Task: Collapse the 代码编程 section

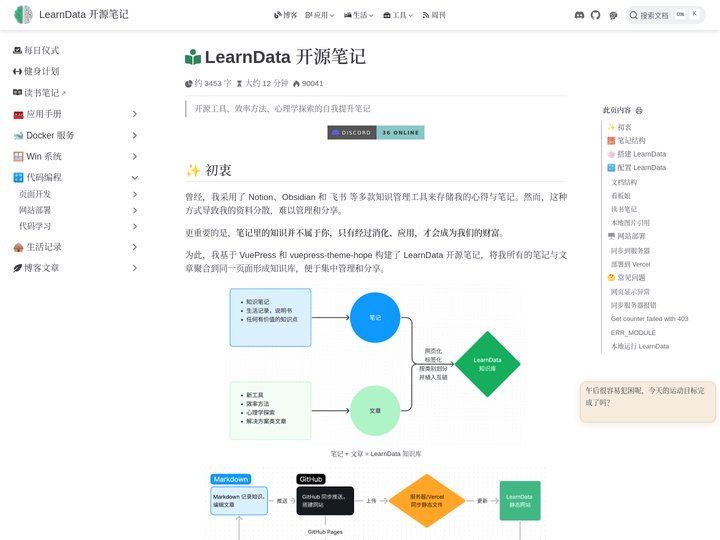Action: click(134, 178)
